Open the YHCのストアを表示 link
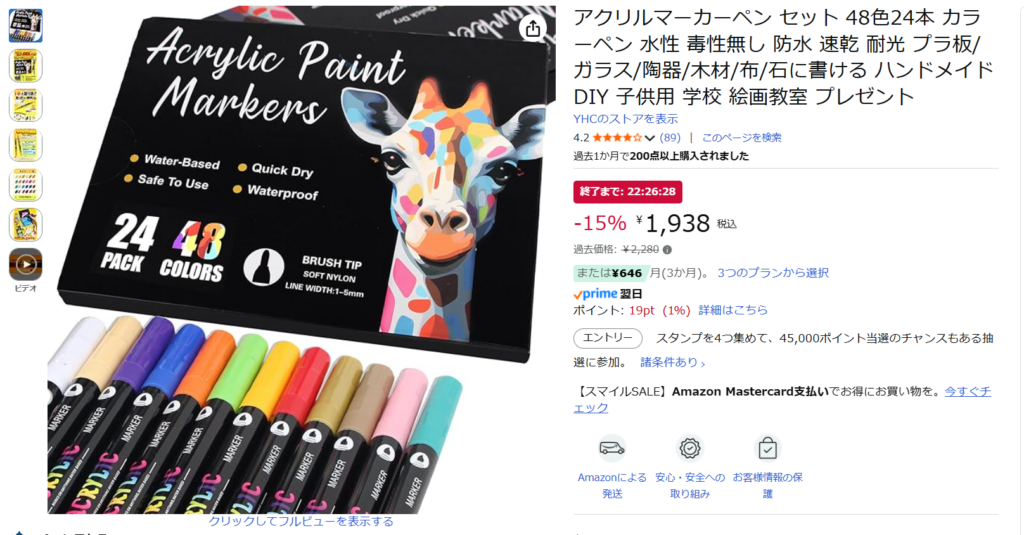 (x=626, y=119)
